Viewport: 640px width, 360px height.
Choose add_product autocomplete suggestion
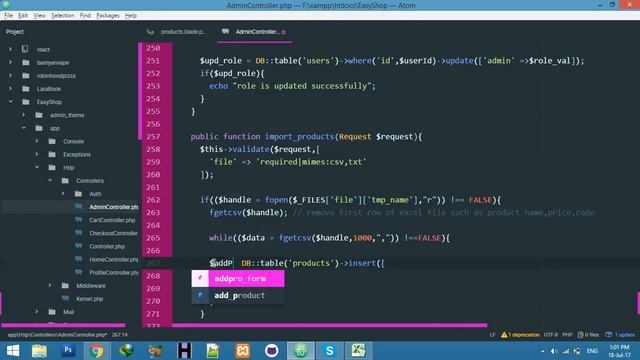(238, 295)
